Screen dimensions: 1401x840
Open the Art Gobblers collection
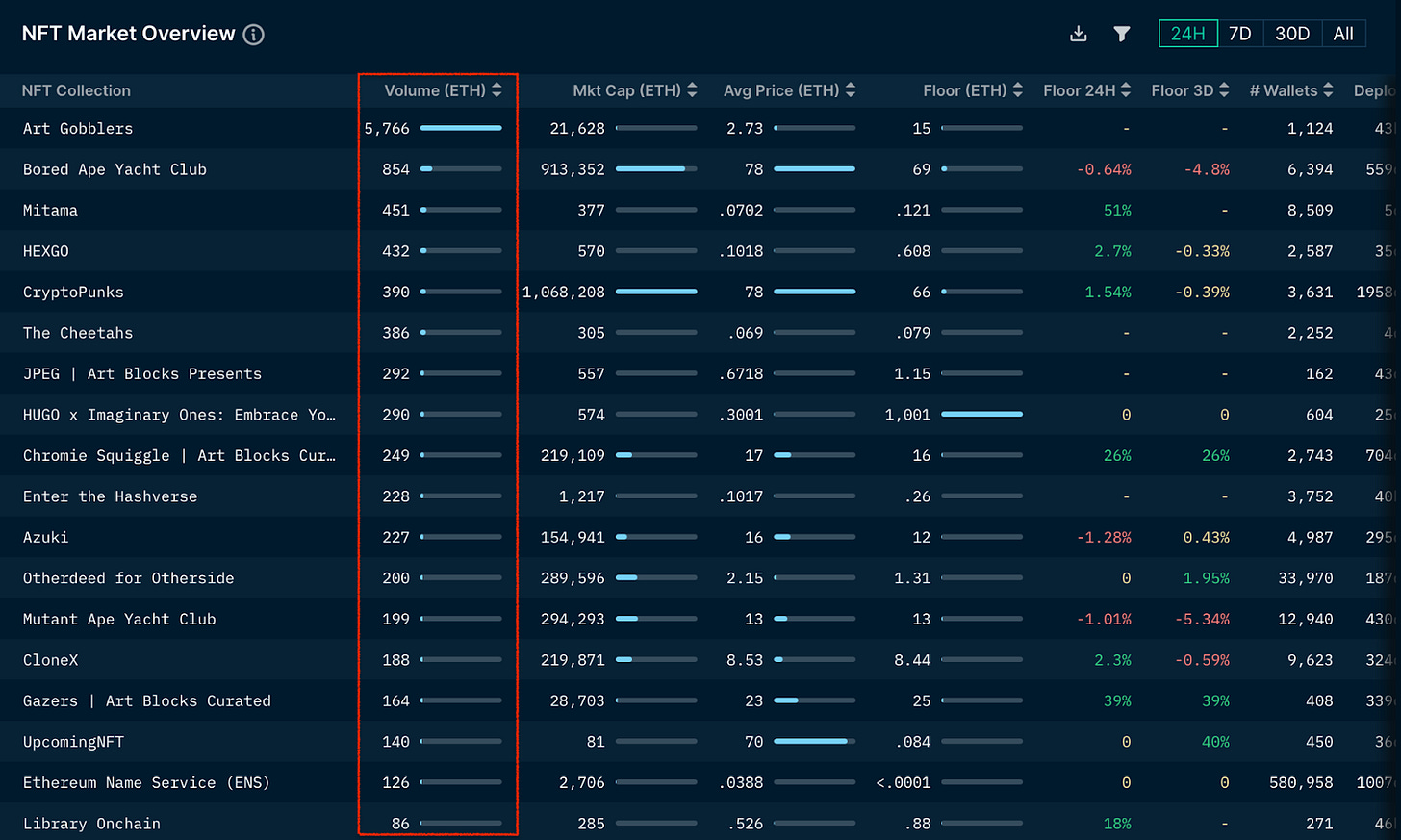click(78, 128)
